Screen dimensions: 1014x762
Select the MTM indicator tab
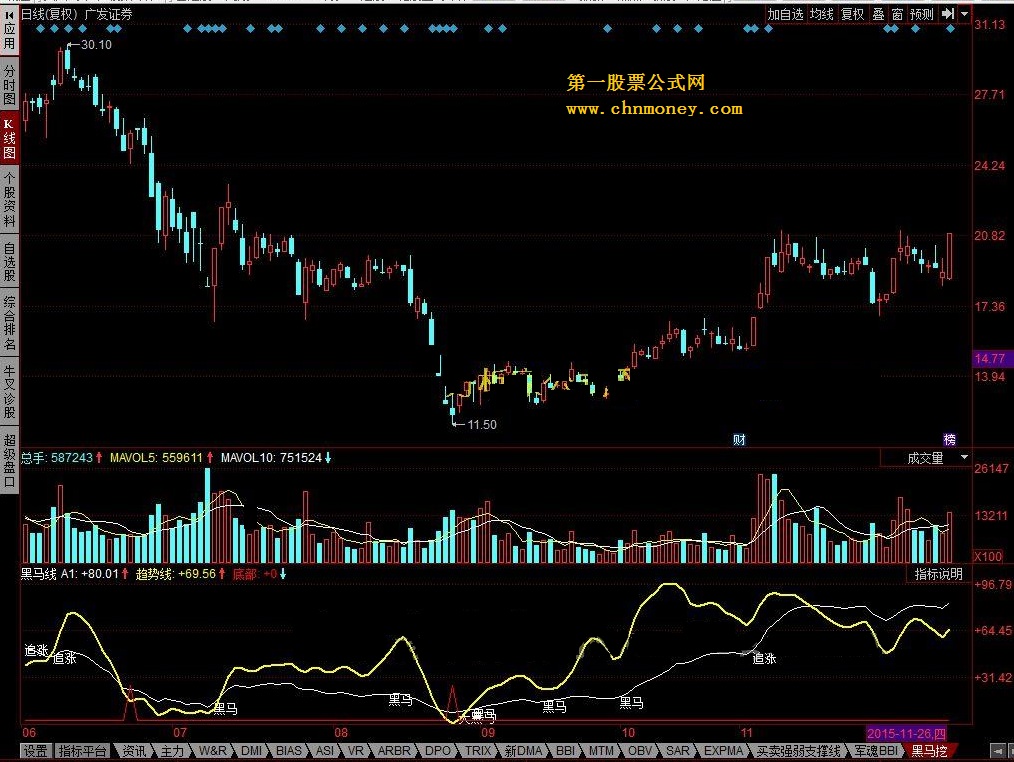(x=601, y=751)
